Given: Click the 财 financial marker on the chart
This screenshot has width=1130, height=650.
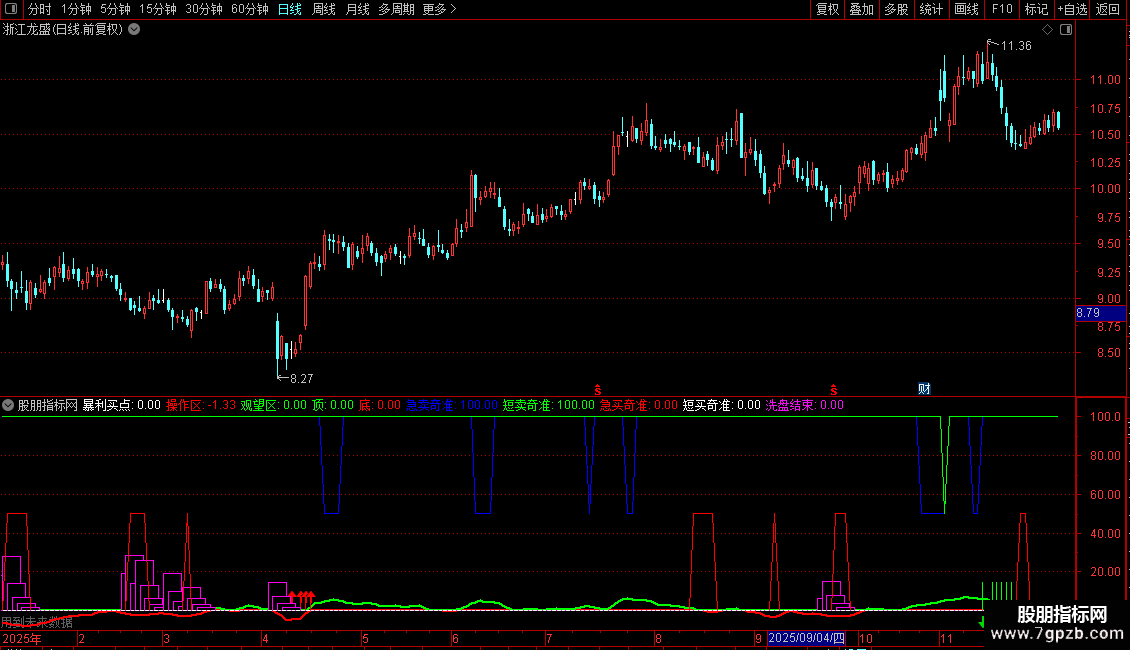Looking at the screenshot, I should click(924, 389).
